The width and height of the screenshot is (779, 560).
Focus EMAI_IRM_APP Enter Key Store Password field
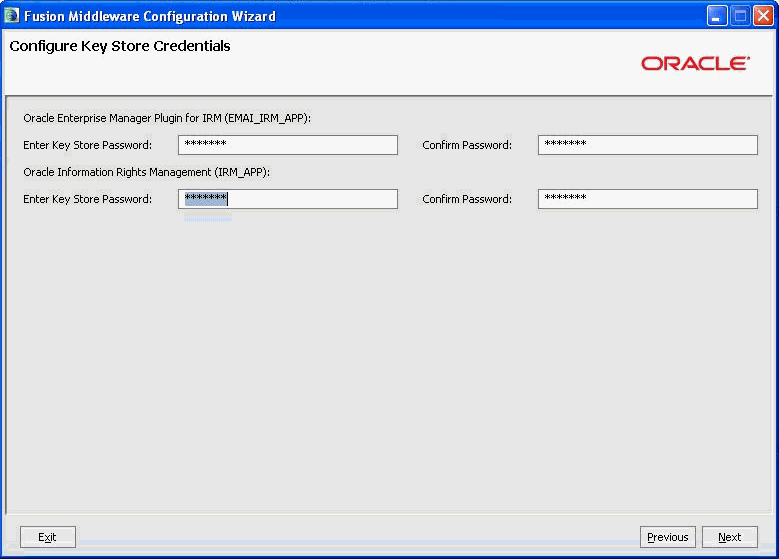288,145
